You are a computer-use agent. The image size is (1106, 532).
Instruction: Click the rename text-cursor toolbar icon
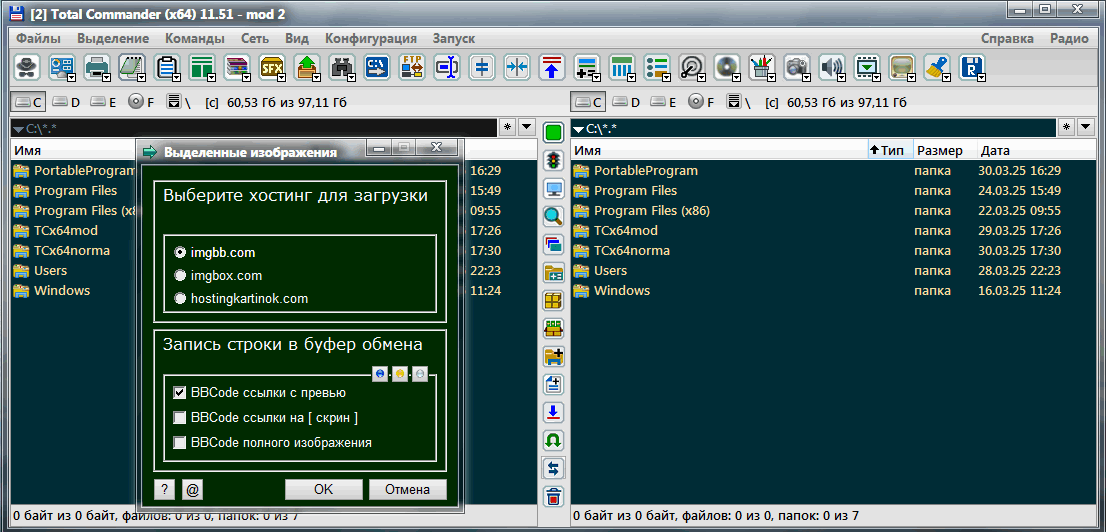click(446, 67)
